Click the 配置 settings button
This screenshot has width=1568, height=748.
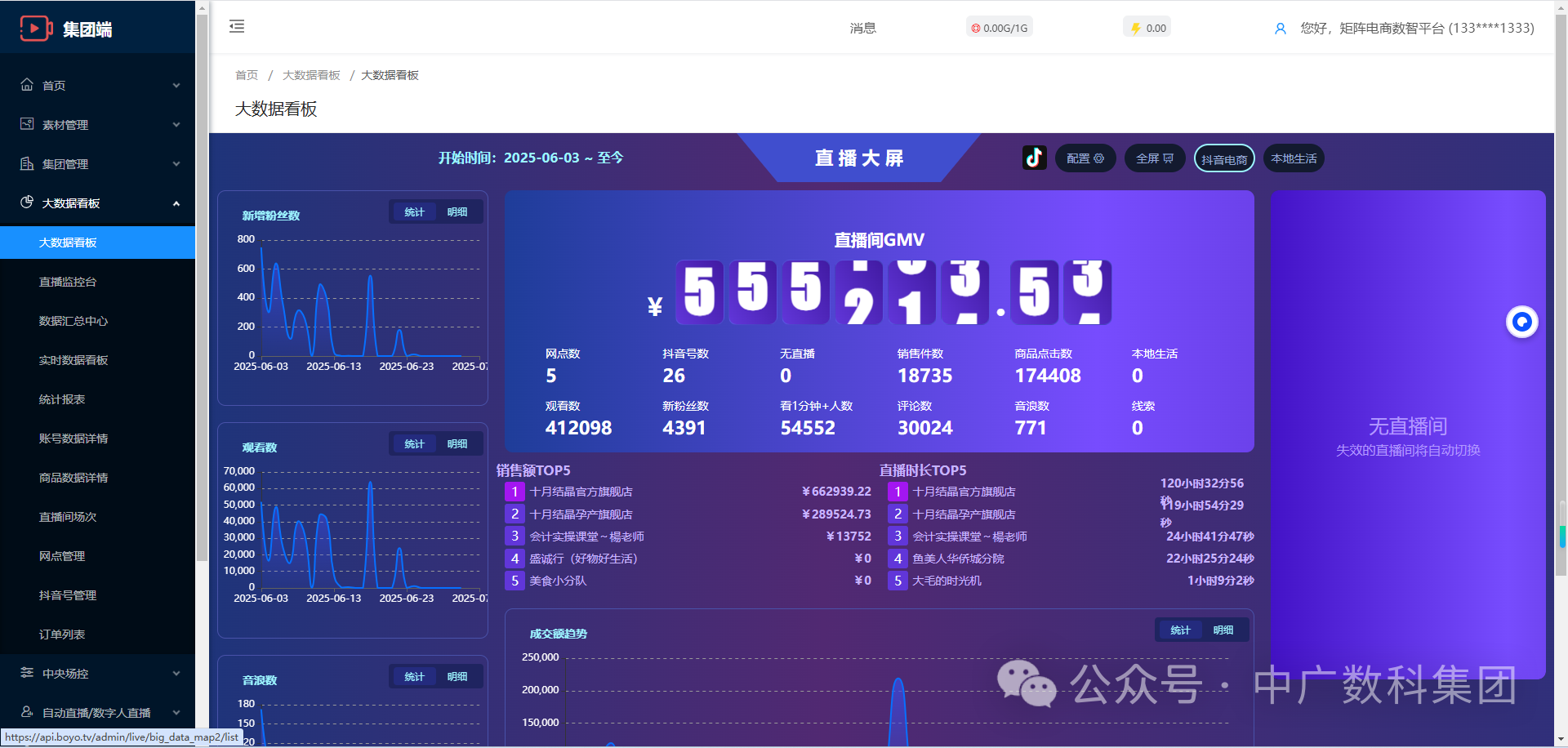[1085, 158]
